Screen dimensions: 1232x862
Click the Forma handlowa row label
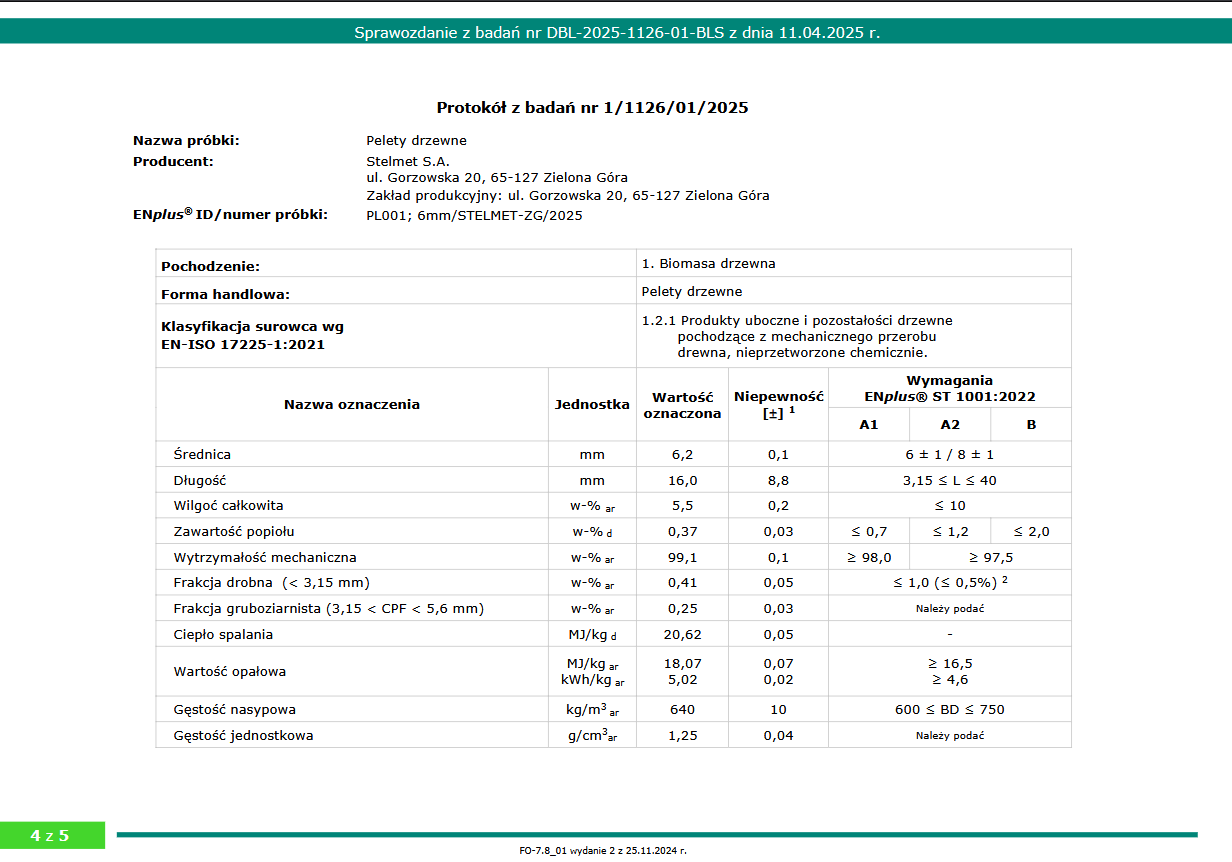(225, 295)
